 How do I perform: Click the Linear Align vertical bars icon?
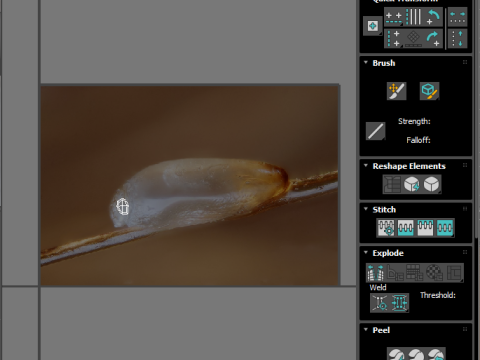(x=414, y=17)
